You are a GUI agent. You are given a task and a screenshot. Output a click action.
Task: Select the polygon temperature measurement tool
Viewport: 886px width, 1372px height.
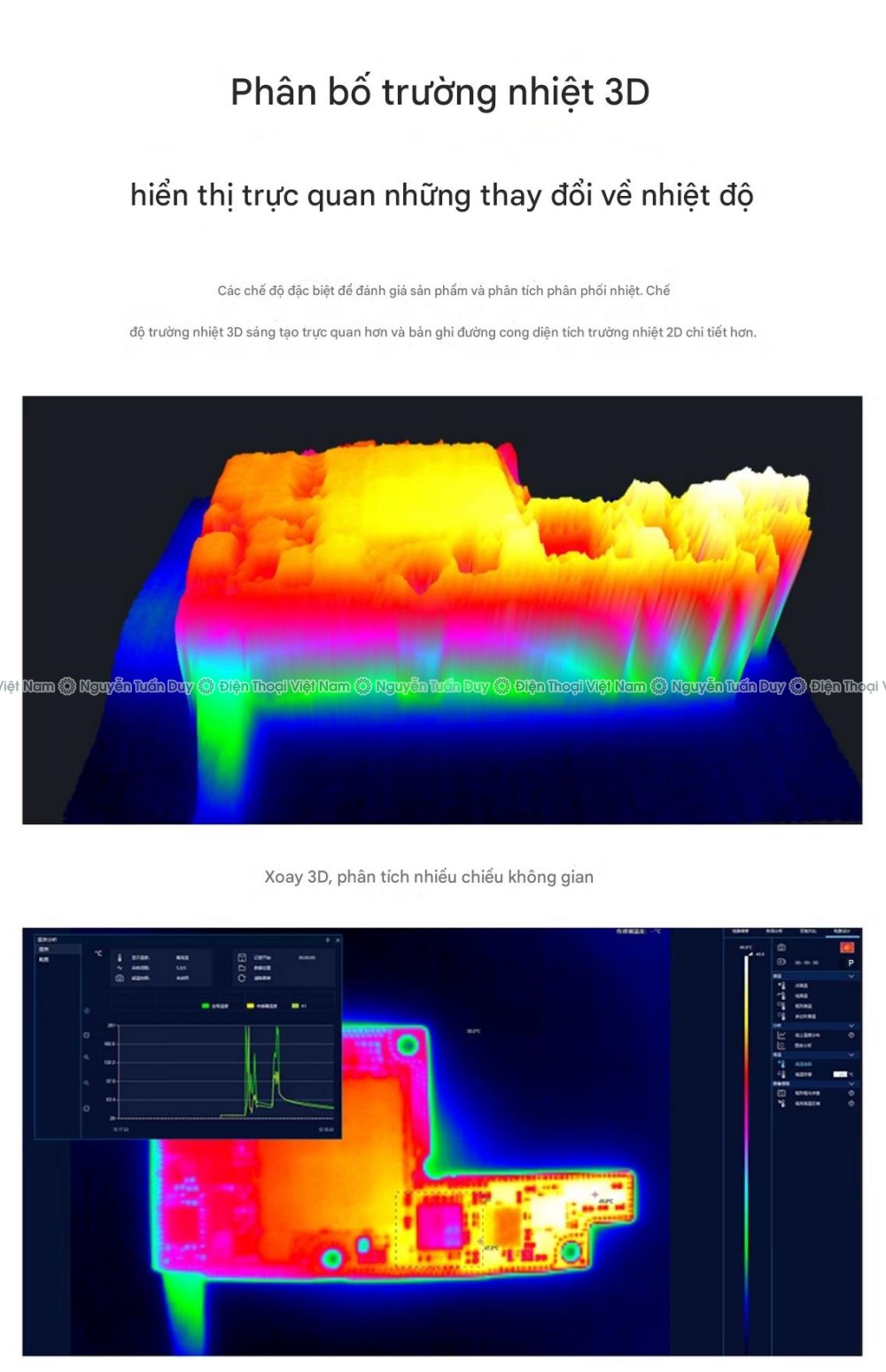(781, 1016)
